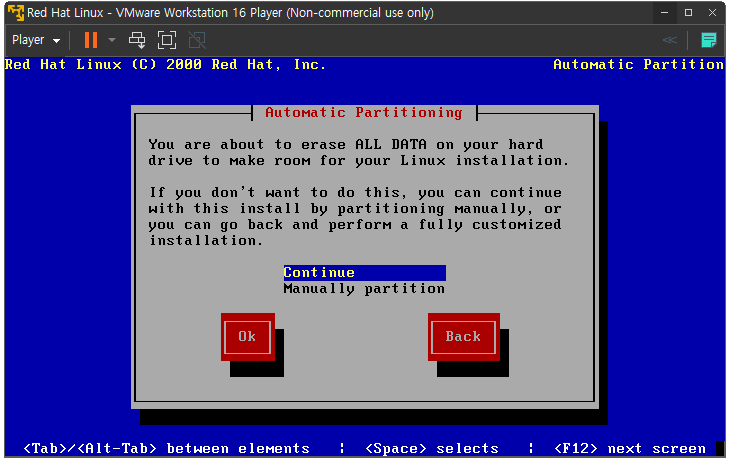Open the VMware notes panel icon
The image size is (735, 462).
coord(708,40)
